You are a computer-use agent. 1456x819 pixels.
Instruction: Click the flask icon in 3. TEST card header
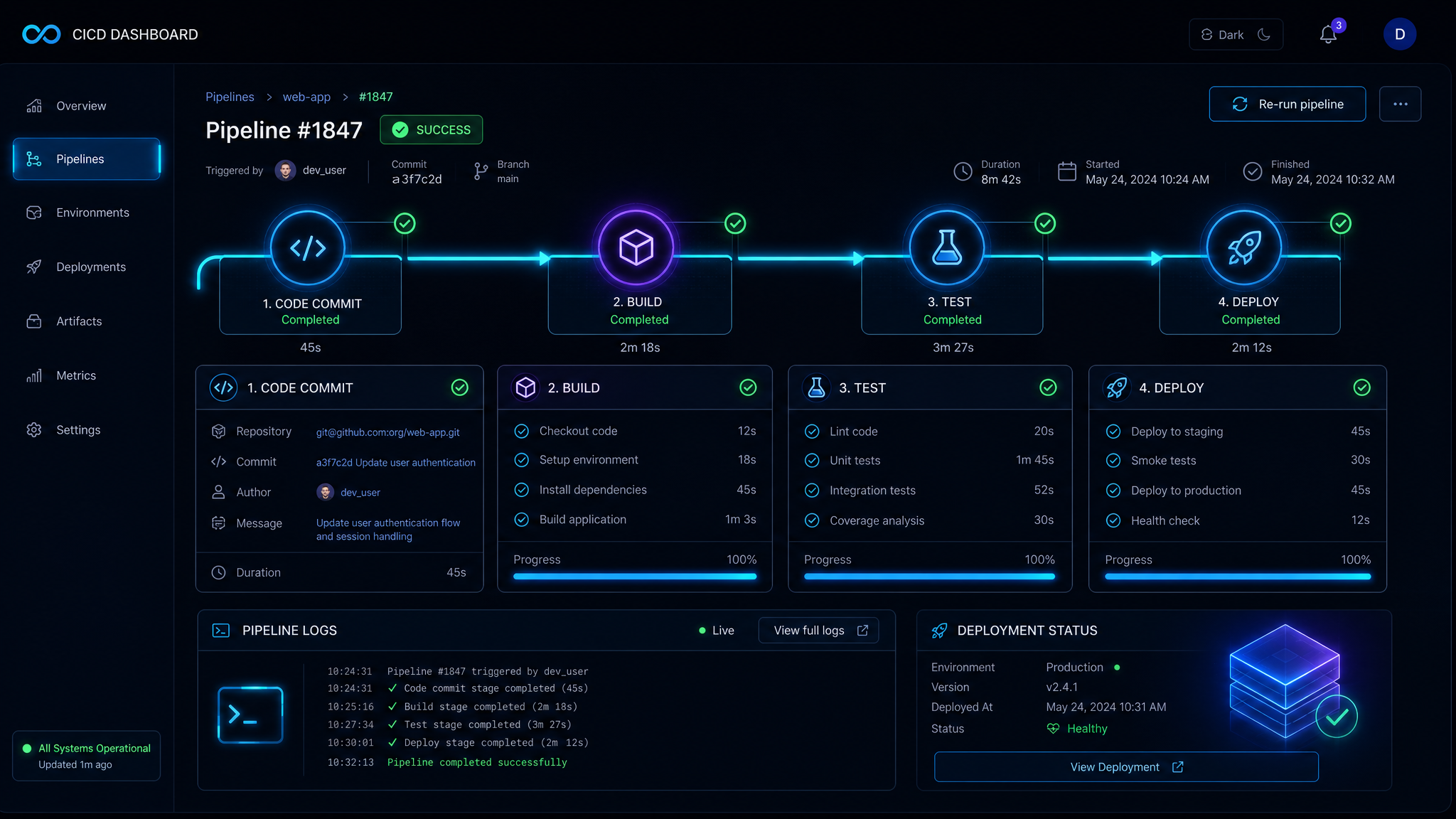pyautogui.click(x=817, y=387)
